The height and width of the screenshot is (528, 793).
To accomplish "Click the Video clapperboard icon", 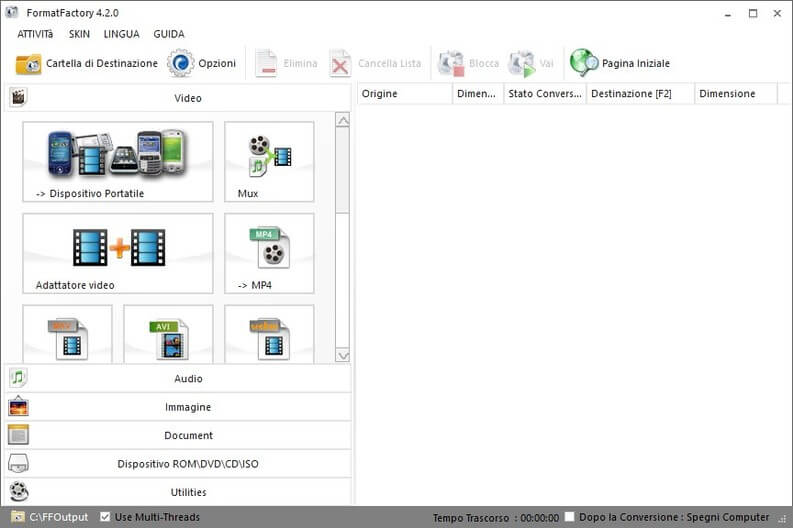I will [x=18, y=97].
